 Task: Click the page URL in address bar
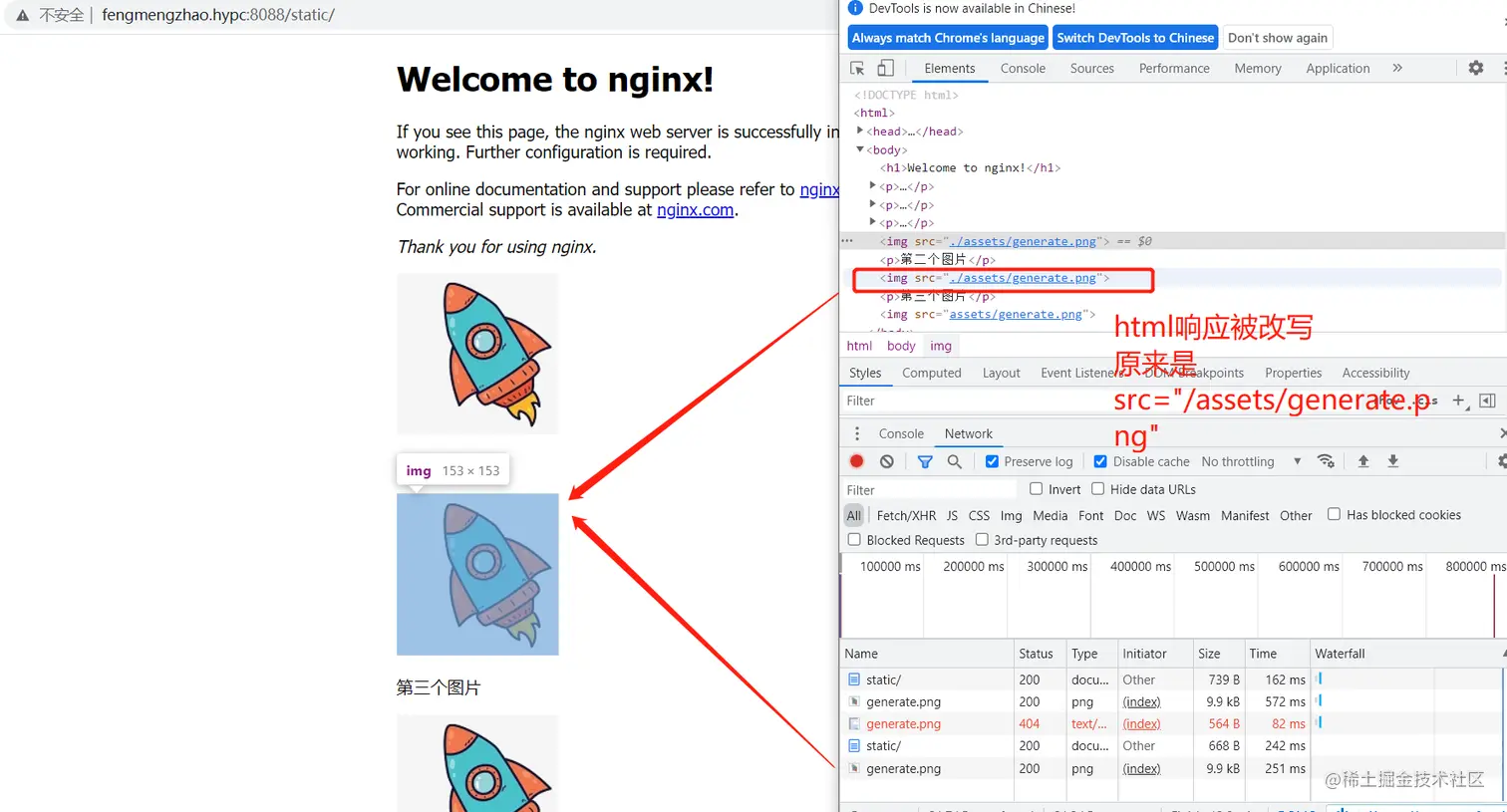(218, 15)
